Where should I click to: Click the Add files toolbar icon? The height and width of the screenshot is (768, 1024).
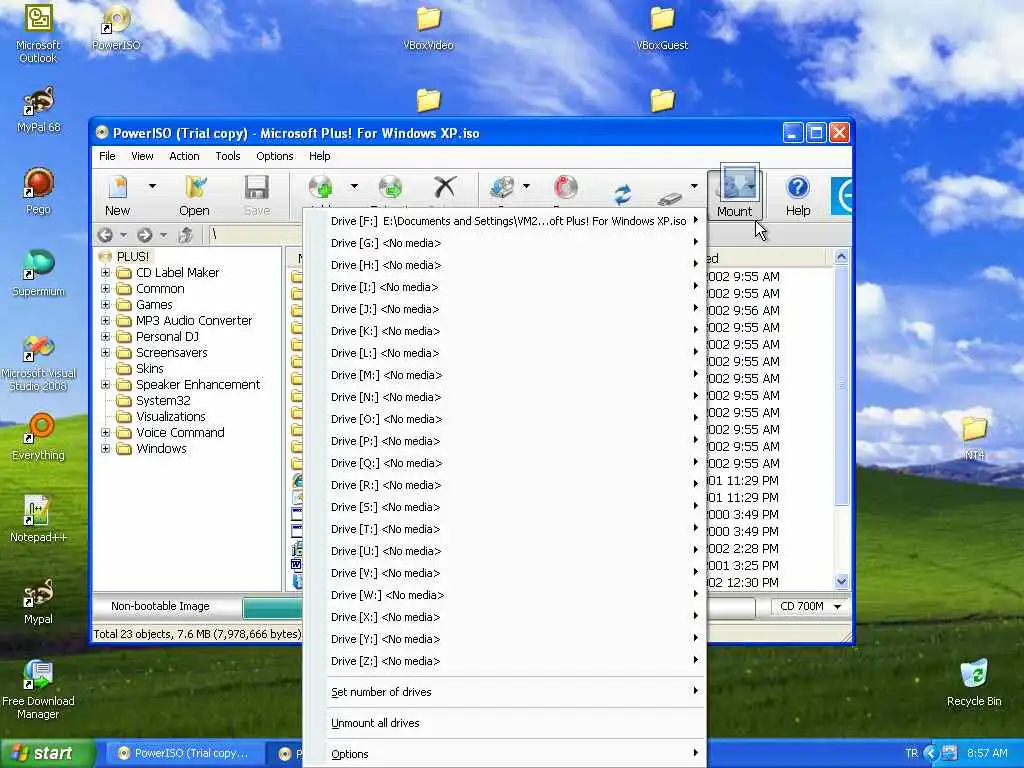(321, 187)
